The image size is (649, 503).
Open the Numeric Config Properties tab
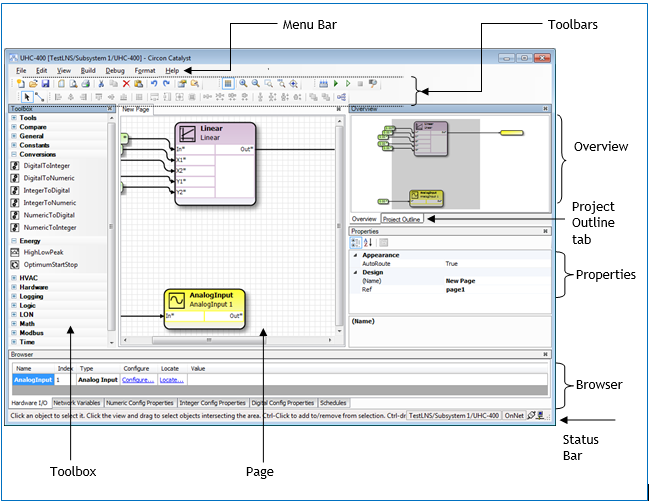pyautogui.click(x=140, y=403)
